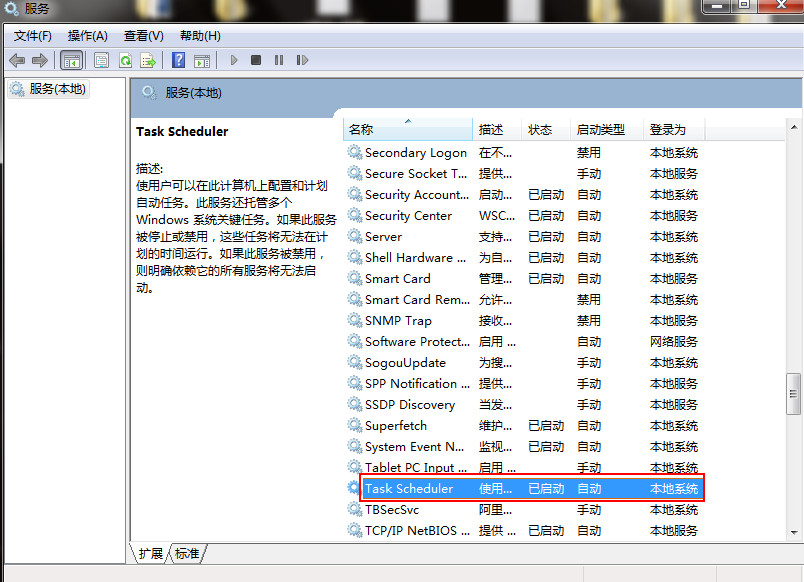Click the gear icon beside Security Center
804x582 pixels.
[x=355, y=215]
